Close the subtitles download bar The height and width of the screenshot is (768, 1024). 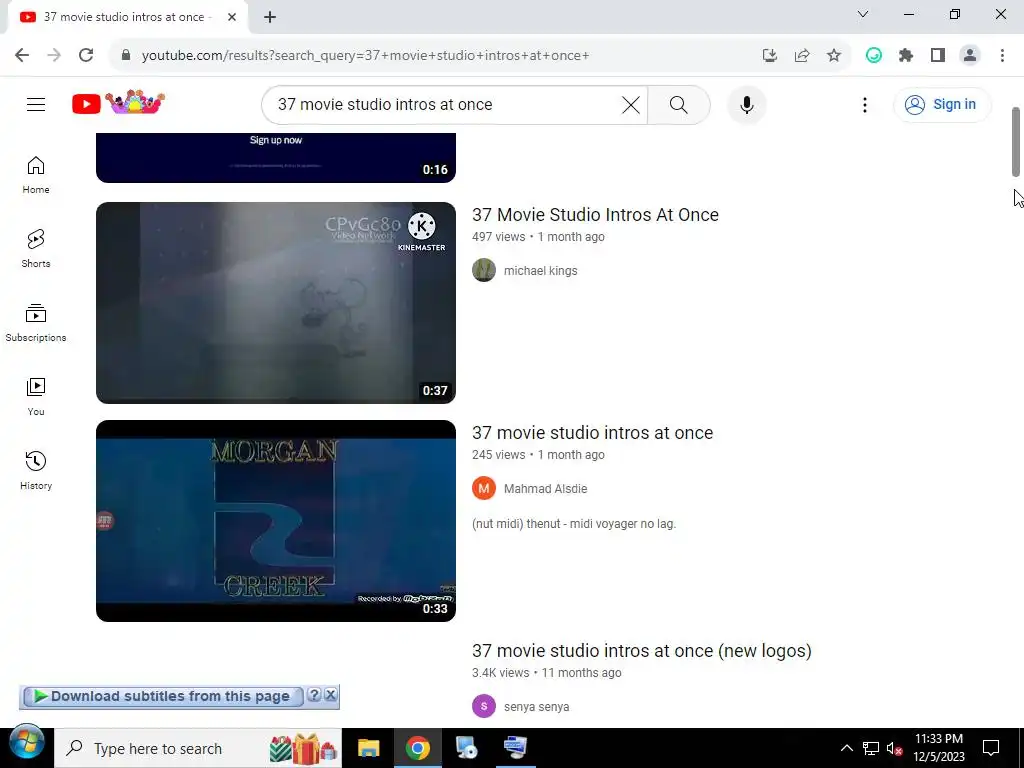tap(331, 695)
